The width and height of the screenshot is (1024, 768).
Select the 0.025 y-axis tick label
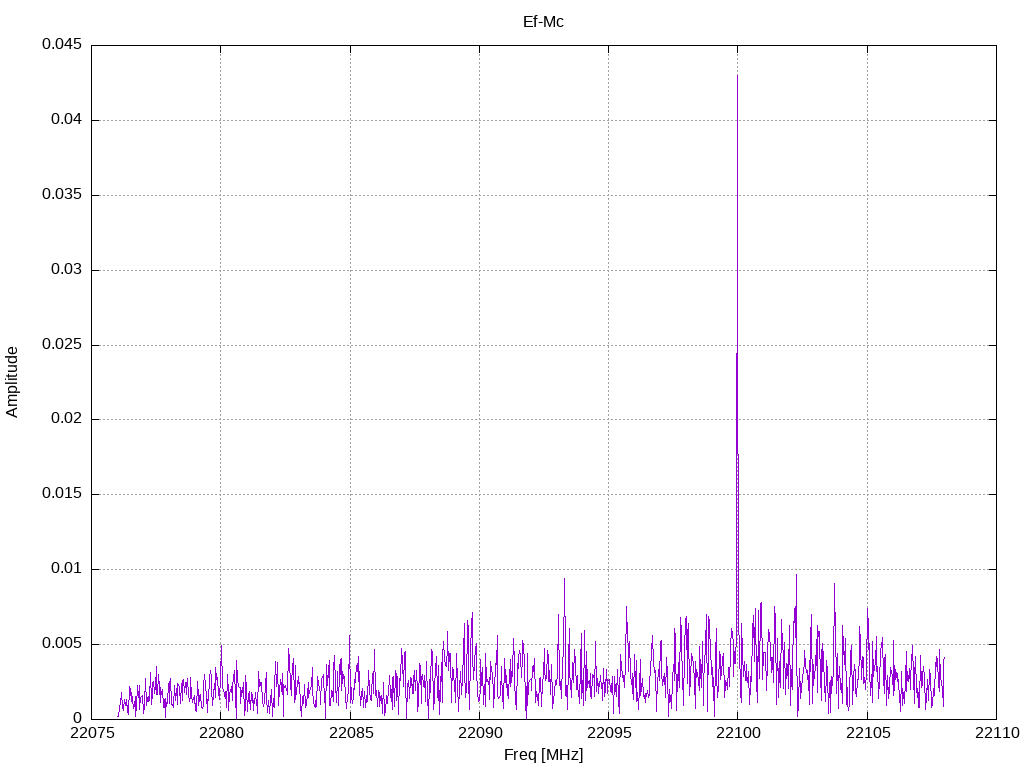pyautogui.click(x=61, y=345)
